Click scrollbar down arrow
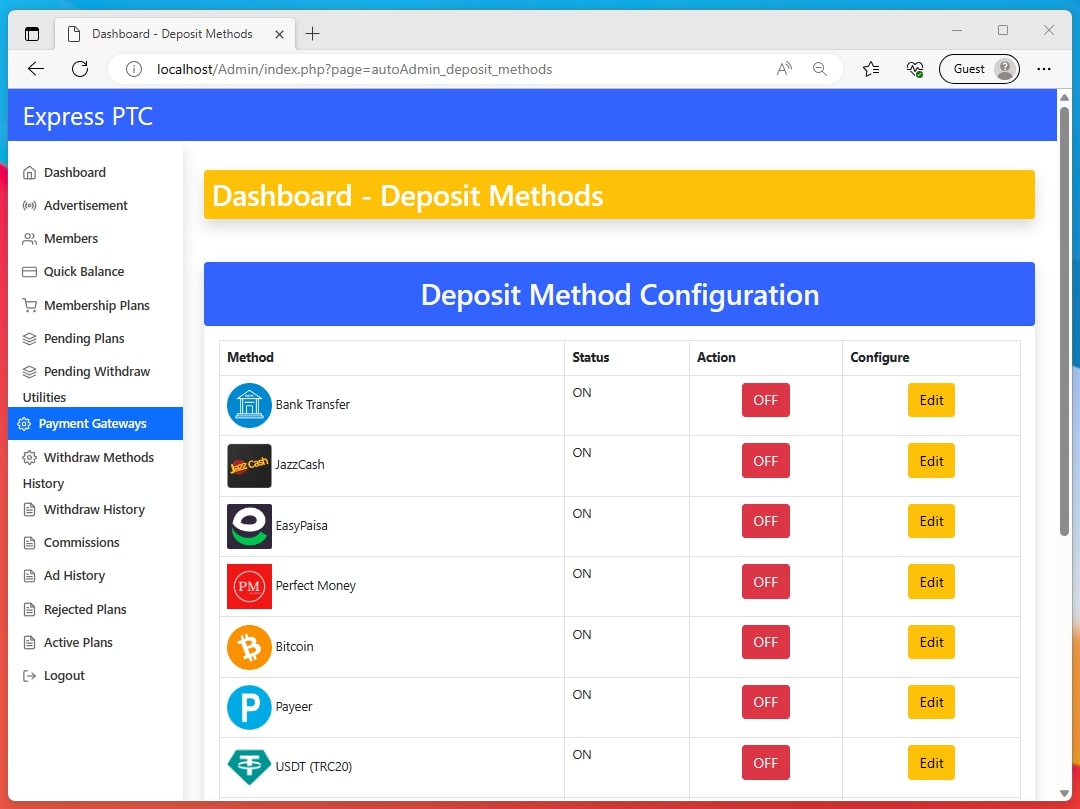Viewport: 1080px width, 809px height. click(x=1064, y=793)
